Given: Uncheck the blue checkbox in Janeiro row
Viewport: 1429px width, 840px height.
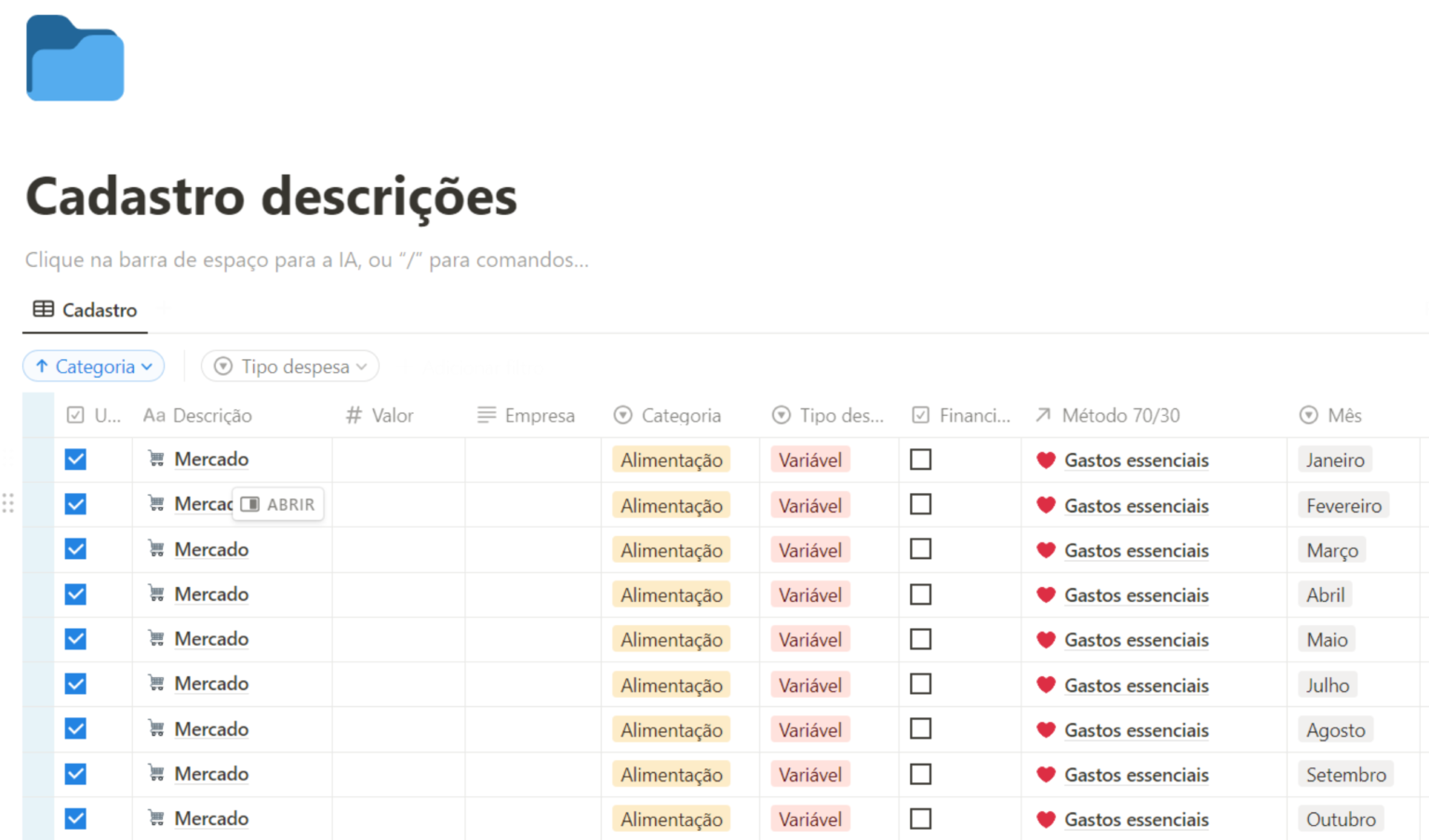Looking at the screenshot, I should coord(75,460).
